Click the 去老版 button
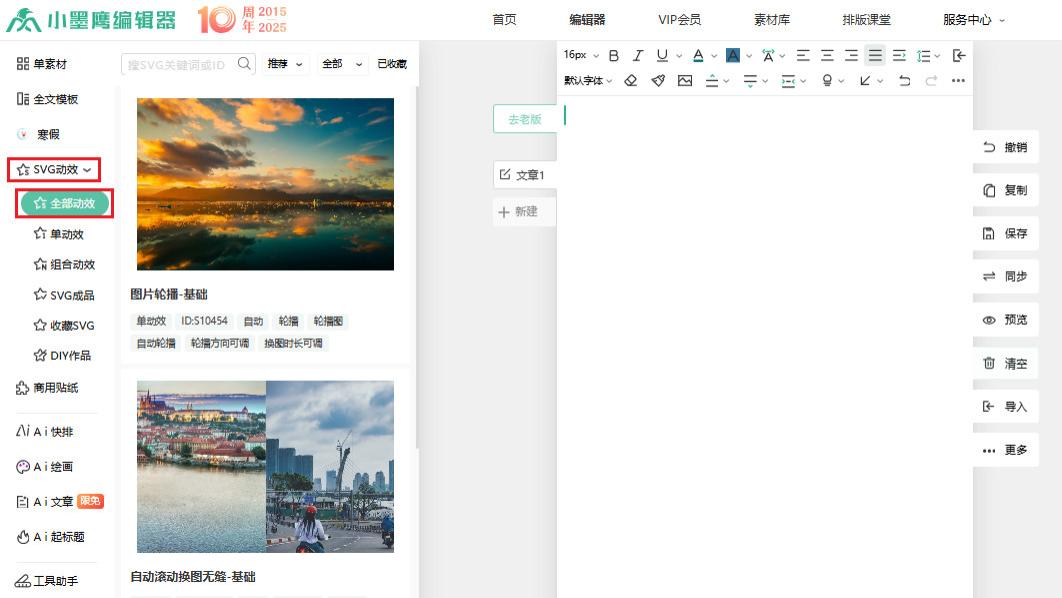Viewport: 1062px width, 598px height. tap(527, 118)
